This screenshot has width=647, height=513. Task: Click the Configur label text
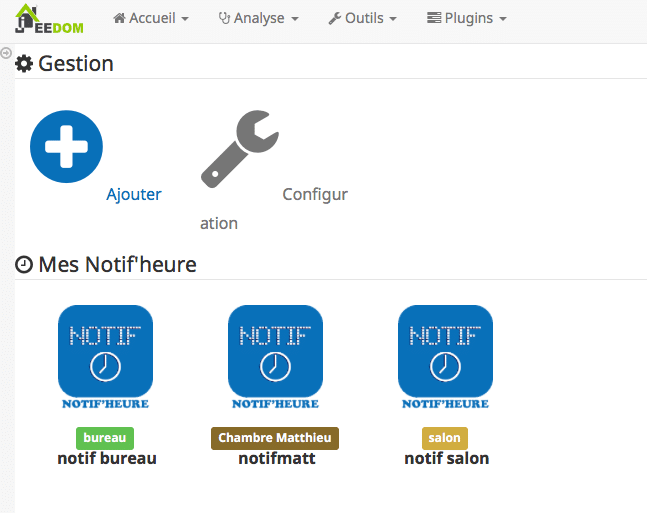pos(315,194)
